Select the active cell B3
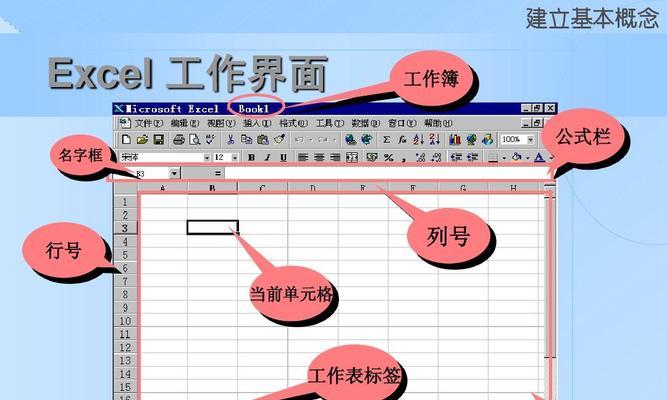Viewport: 667px width, 400px height. click(x=212, y=228)
